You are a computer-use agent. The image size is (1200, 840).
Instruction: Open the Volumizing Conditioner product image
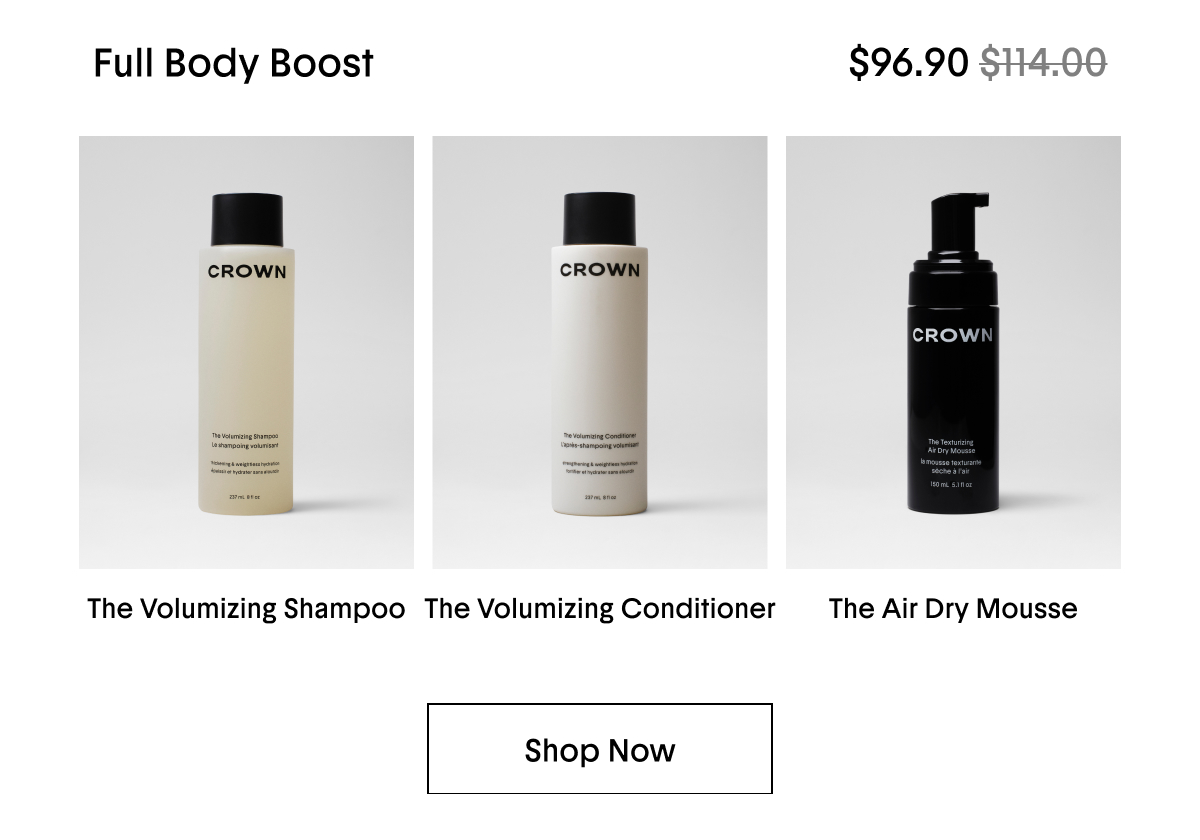[600, 352]
